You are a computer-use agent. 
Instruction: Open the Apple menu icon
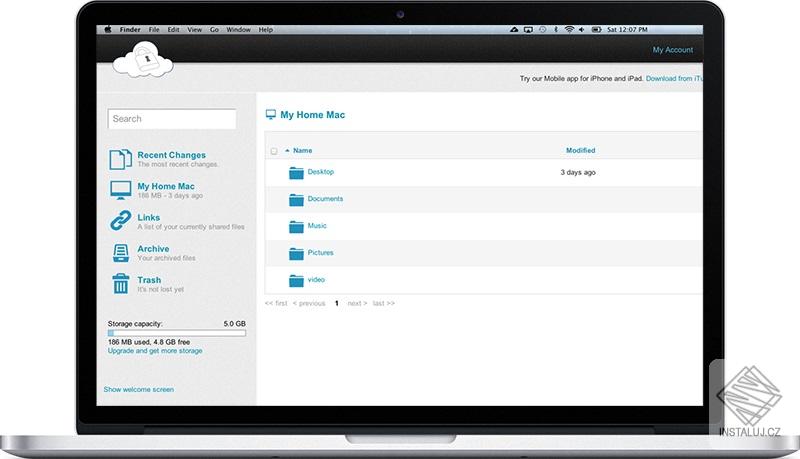point(108,30)
